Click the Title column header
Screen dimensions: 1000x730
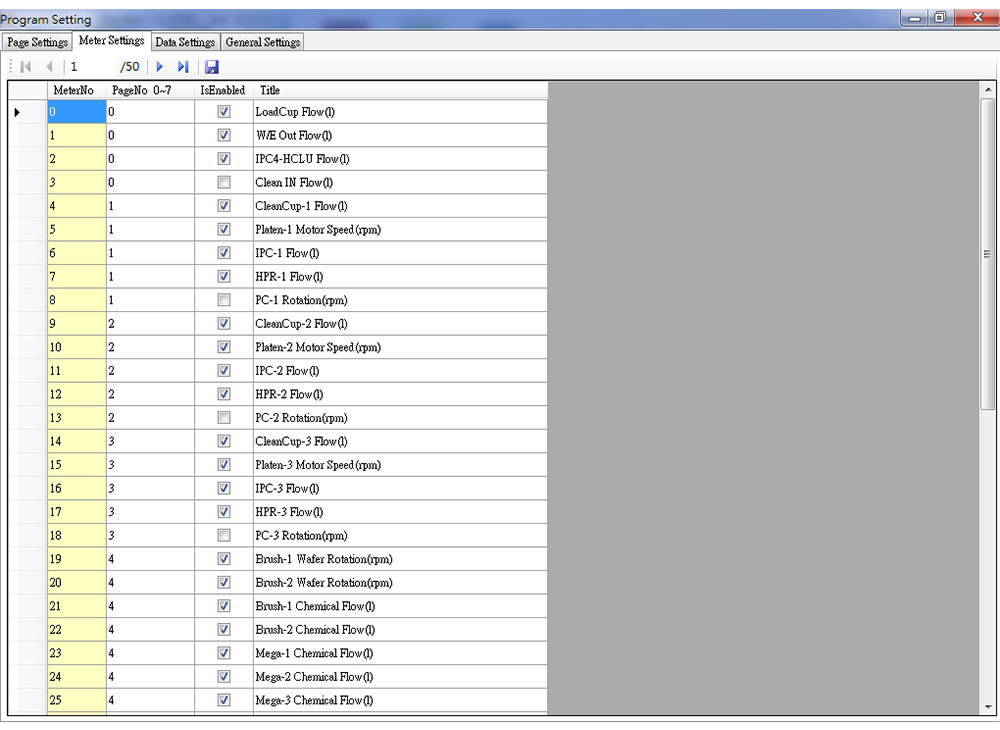coord(400,90)
